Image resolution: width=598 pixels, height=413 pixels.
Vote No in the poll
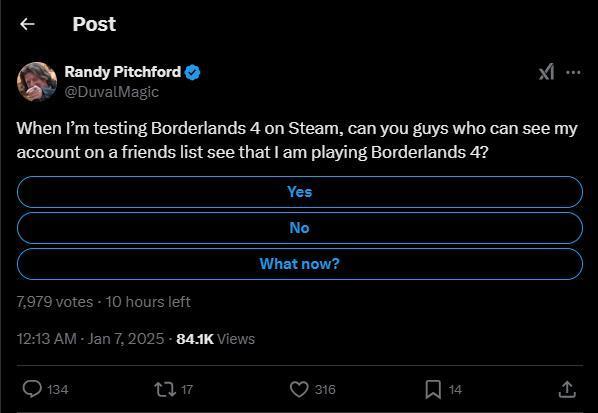(300, 228)
